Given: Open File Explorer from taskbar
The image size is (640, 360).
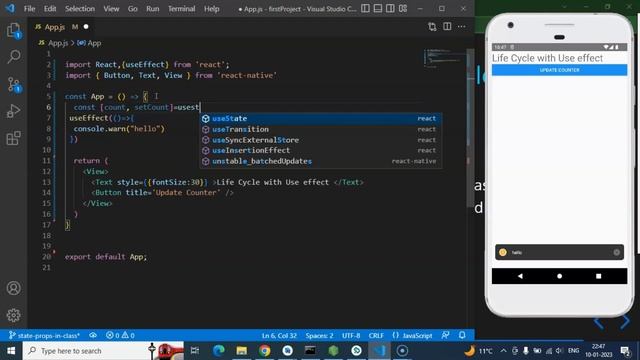Looking at the screenshot, I should click(x=242, y=351).
